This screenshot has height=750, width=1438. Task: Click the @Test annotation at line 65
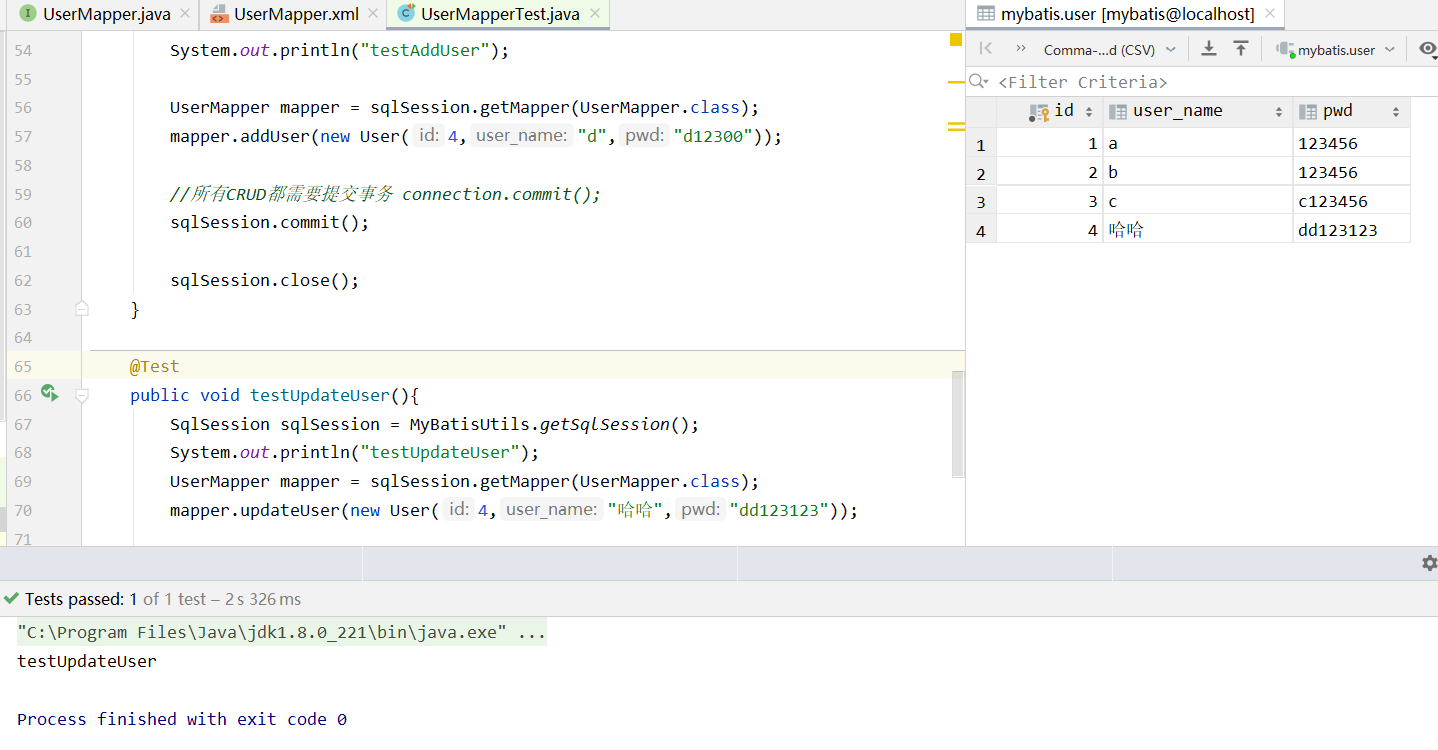click(154, 366)
